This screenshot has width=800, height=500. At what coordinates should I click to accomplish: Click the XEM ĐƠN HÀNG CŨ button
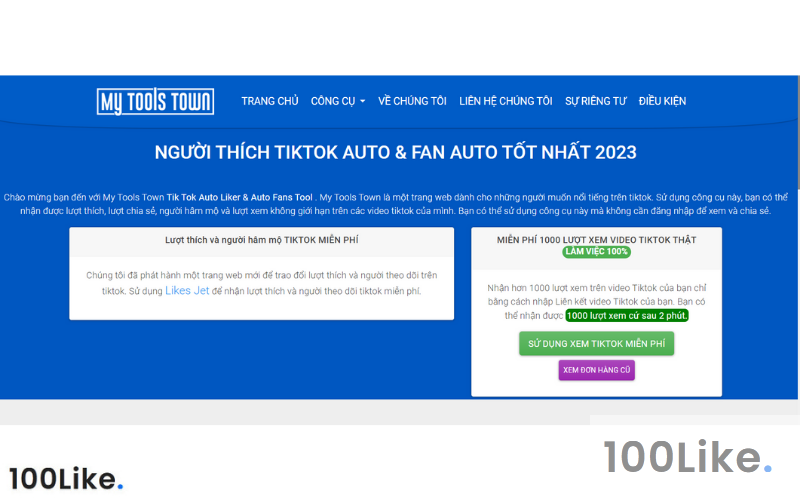[x=596, y=370]
